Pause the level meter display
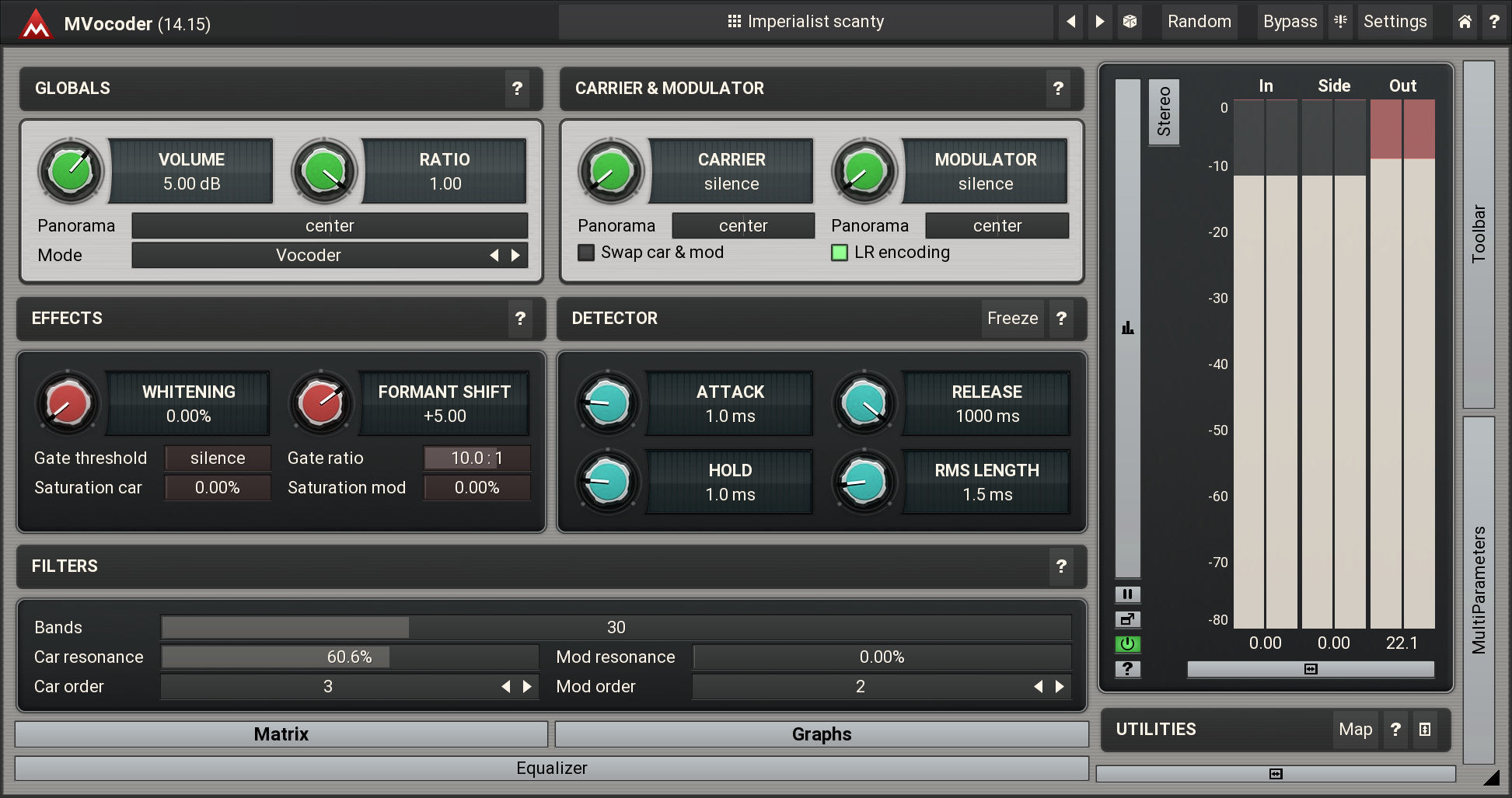The height and width of the screenshot is (798, 1512). 1127,594
